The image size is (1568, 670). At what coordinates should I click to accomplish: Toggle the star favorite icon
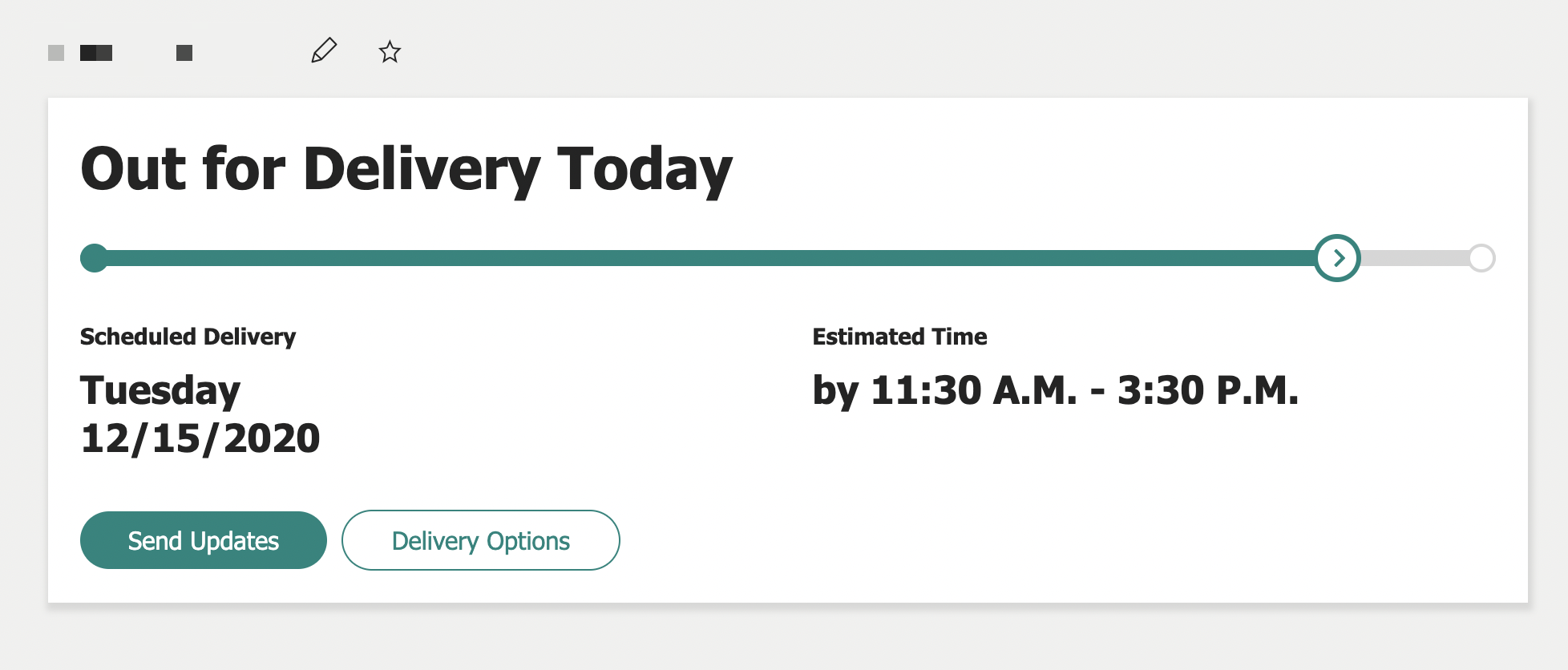point(390,52)
